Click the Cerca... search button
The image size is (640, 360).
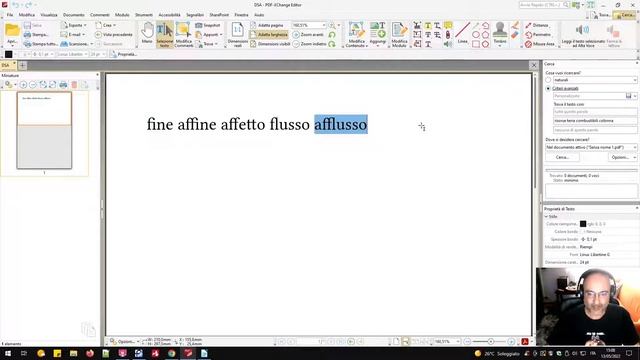tap(562, 157)
